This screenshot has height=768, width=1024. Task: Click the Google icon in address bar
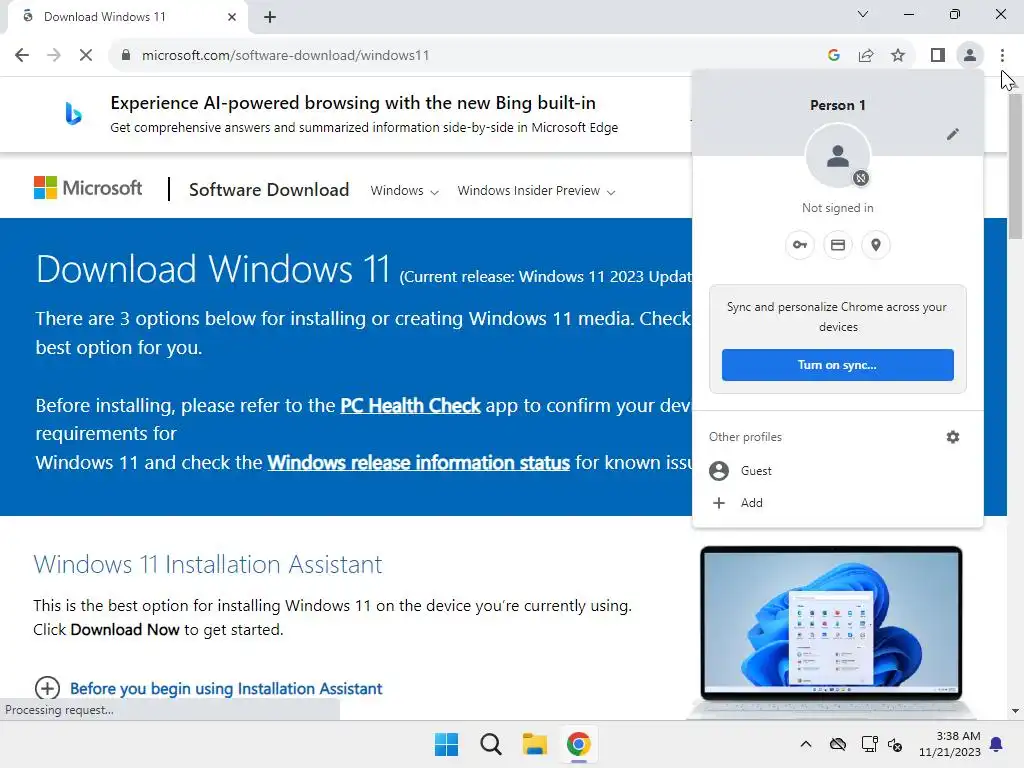(x=833, y=55)
